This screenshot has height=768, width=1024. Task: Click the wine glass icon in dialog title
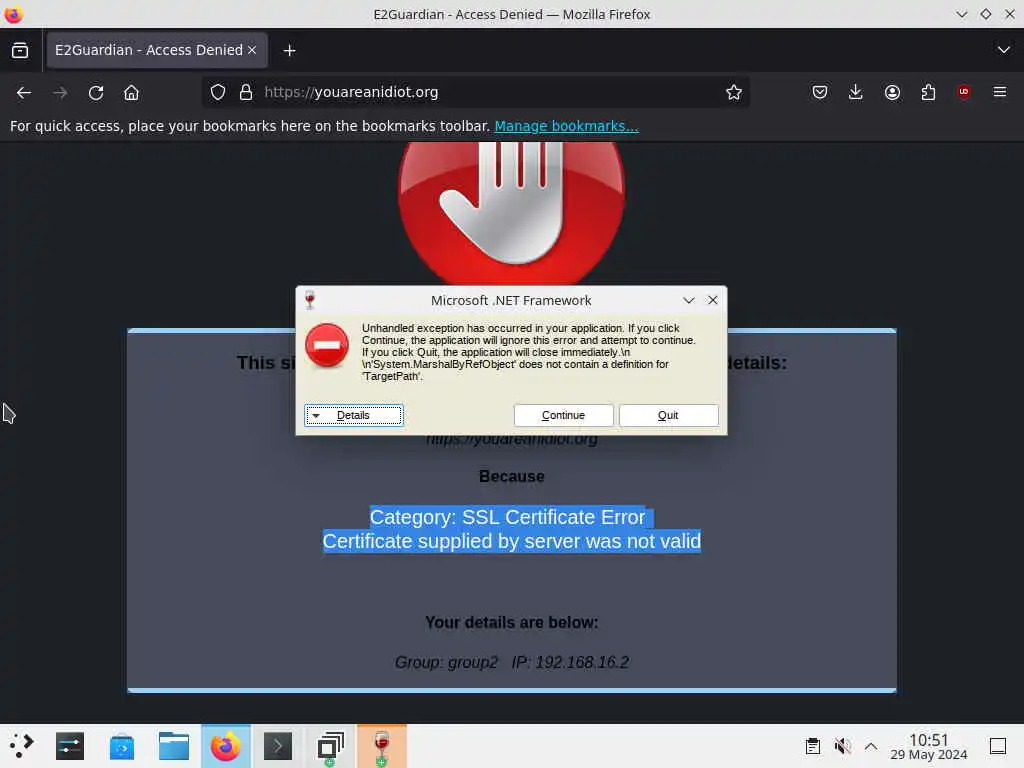point(310,300)
